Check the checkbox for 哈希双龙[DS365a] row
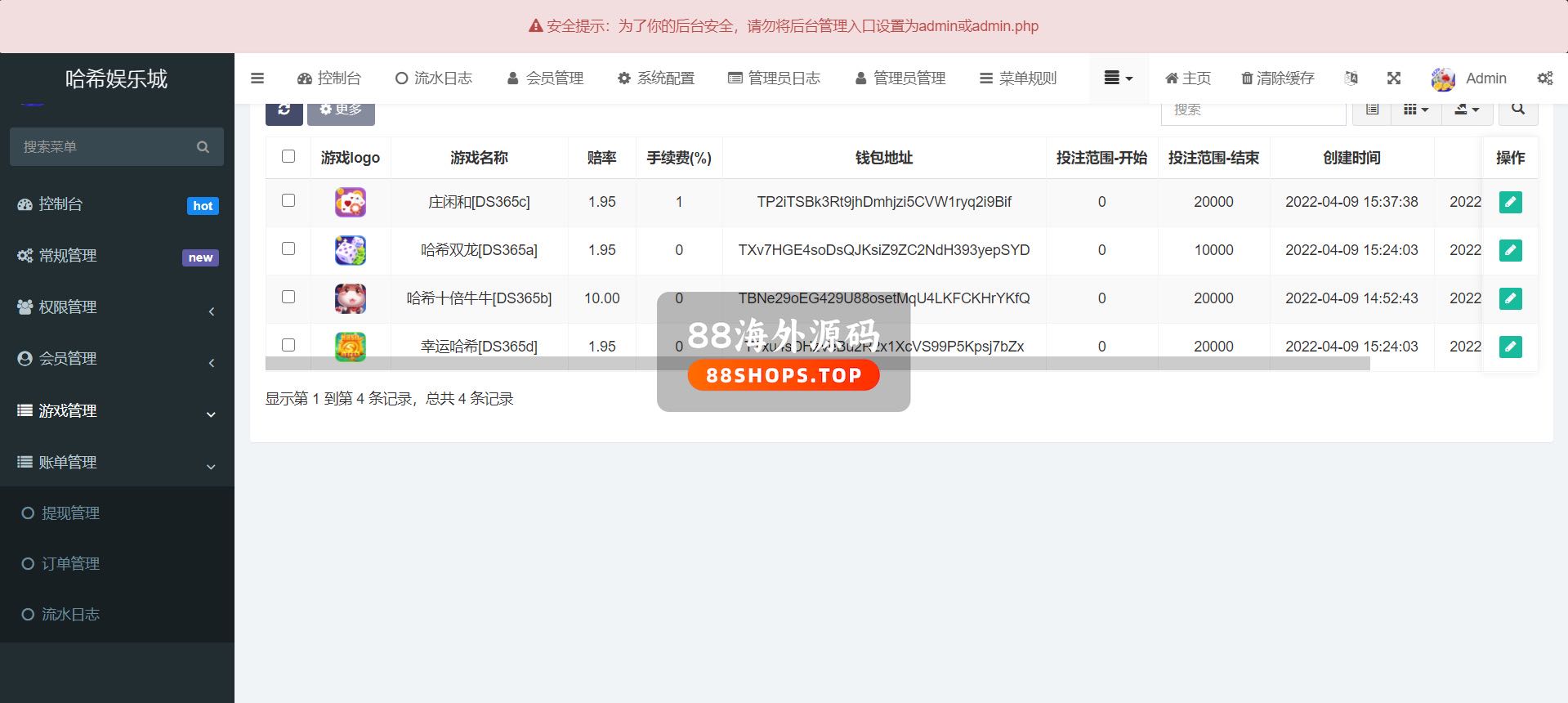1568x703 pixels. [288, 249]
